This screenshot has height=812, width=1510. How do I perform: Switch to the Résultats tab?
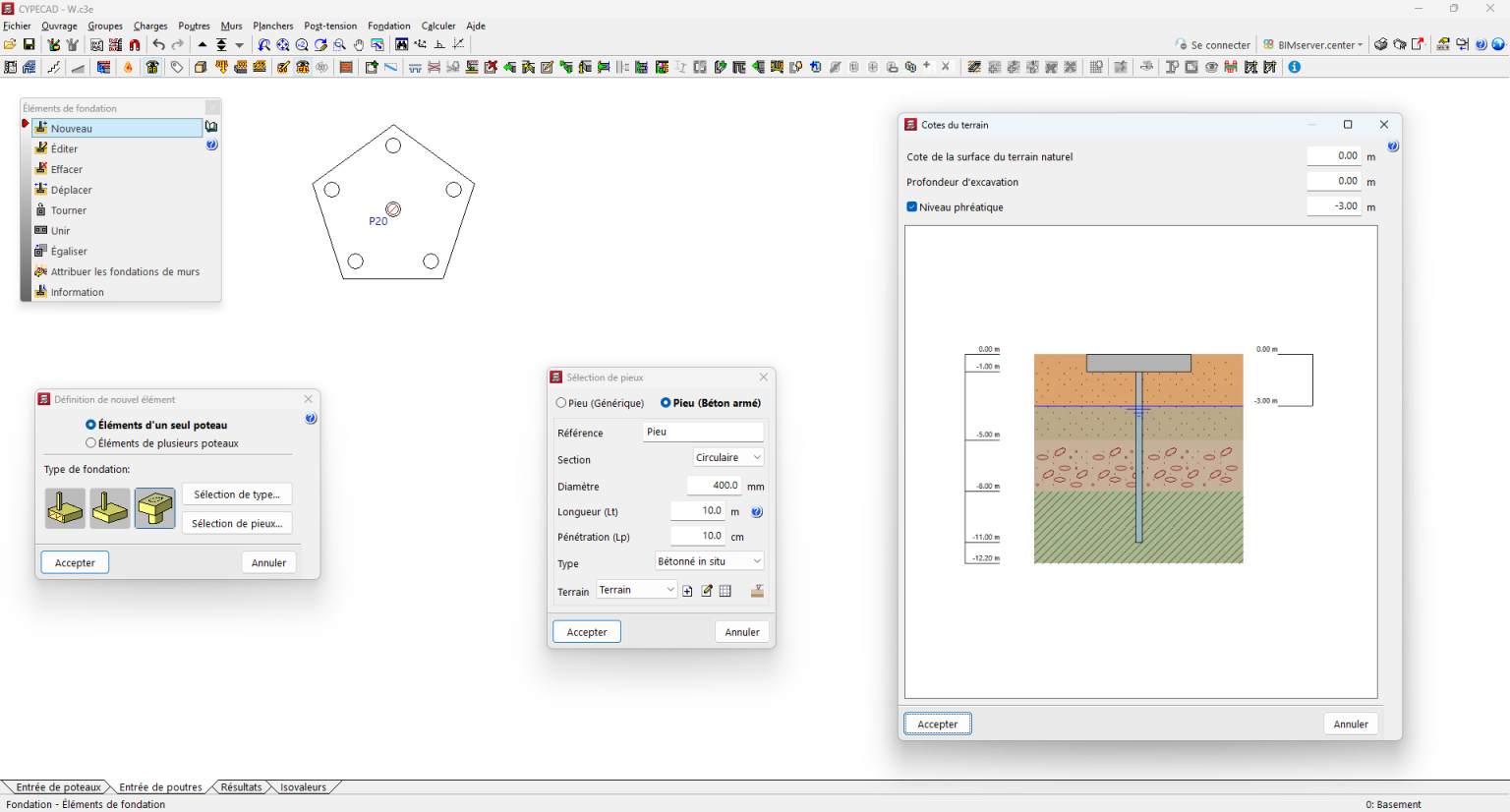[241, 787]
